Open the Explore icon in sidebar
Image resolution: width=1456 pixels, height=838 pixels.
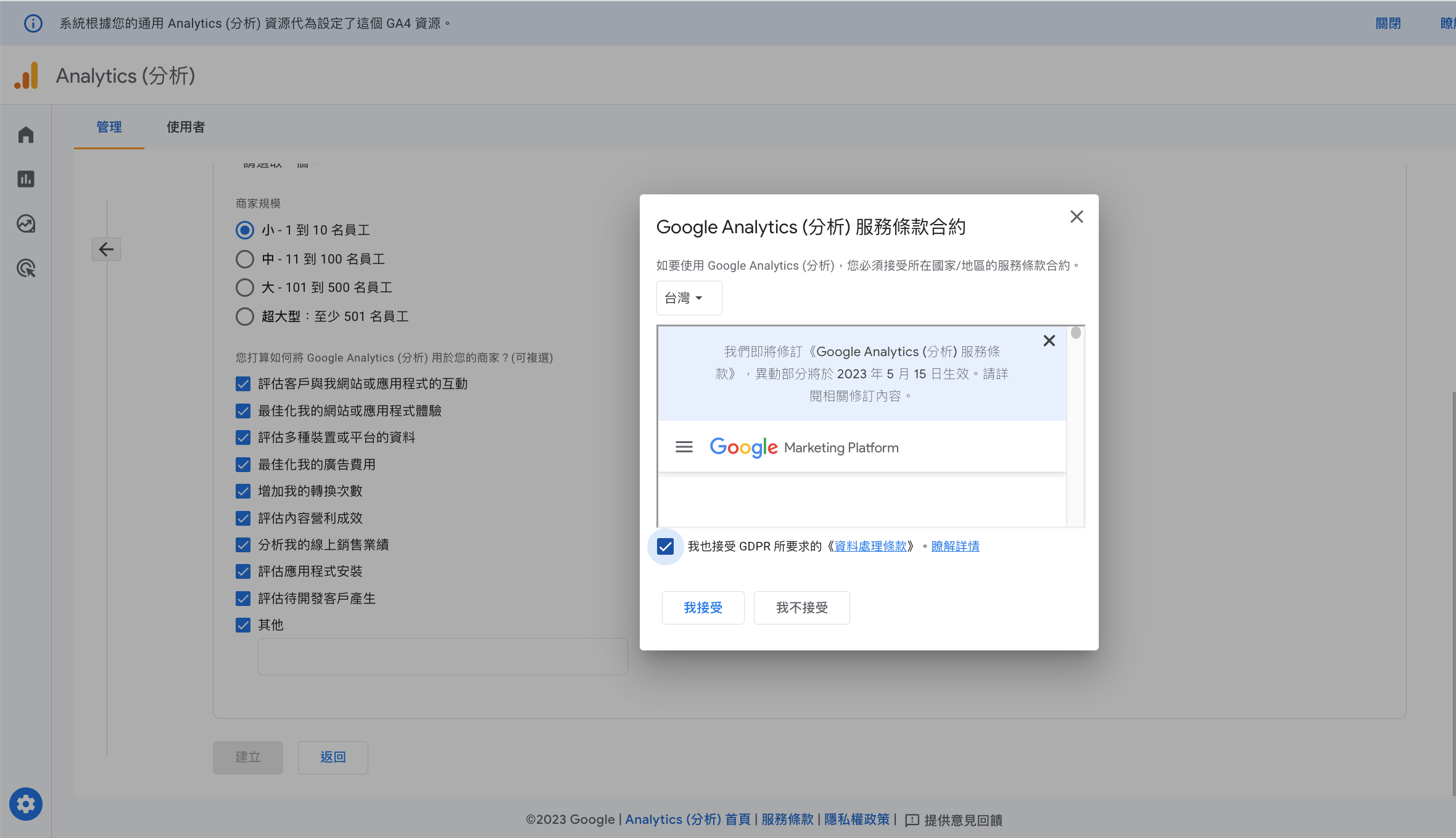click(x=26, y=223)
